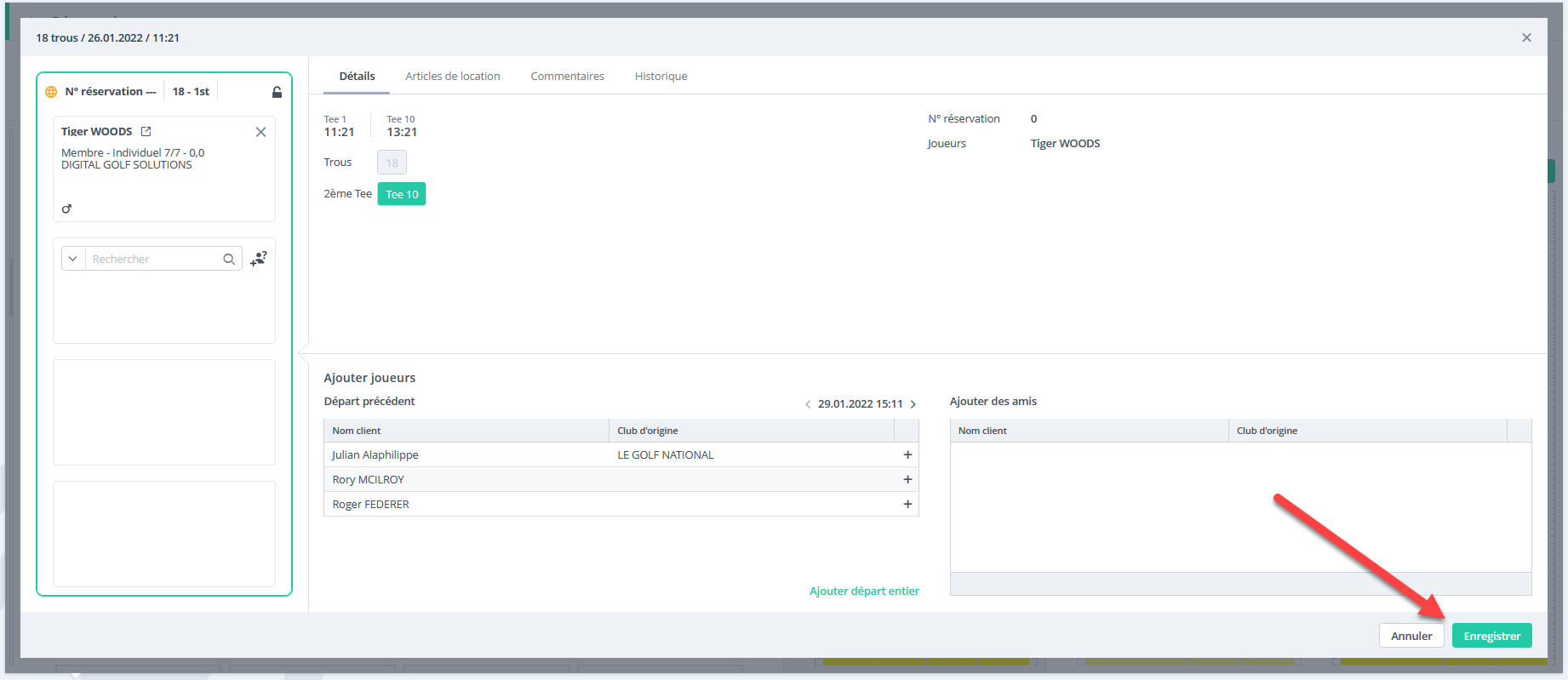Click the 18 - 1st label on reservation card
Screen dimensions: 1568x680
point(191,91)
